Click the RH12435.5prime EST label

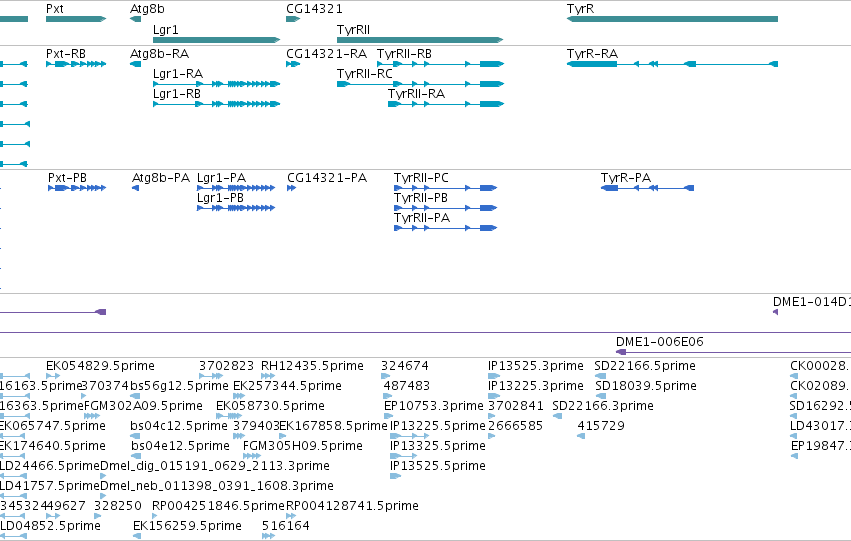(312, 366)
